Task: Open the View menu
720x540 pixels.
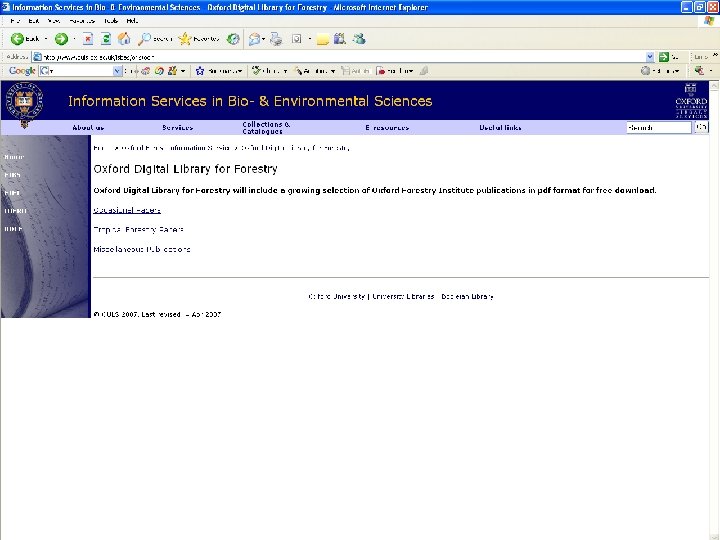Action: pos(54,21)
